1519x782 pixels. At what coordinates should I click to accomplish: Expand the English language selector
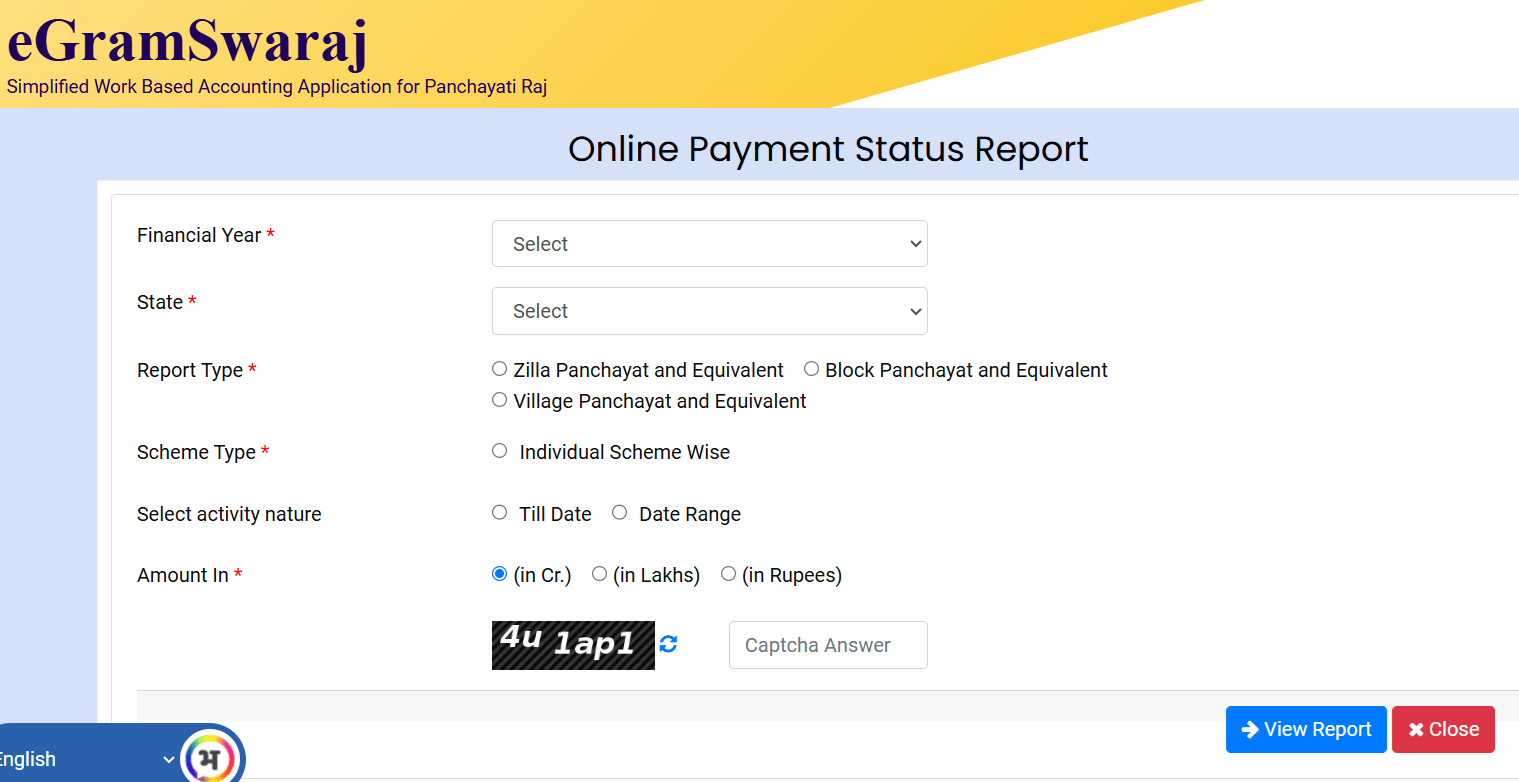pyautogui.click(x=86, y=759)
